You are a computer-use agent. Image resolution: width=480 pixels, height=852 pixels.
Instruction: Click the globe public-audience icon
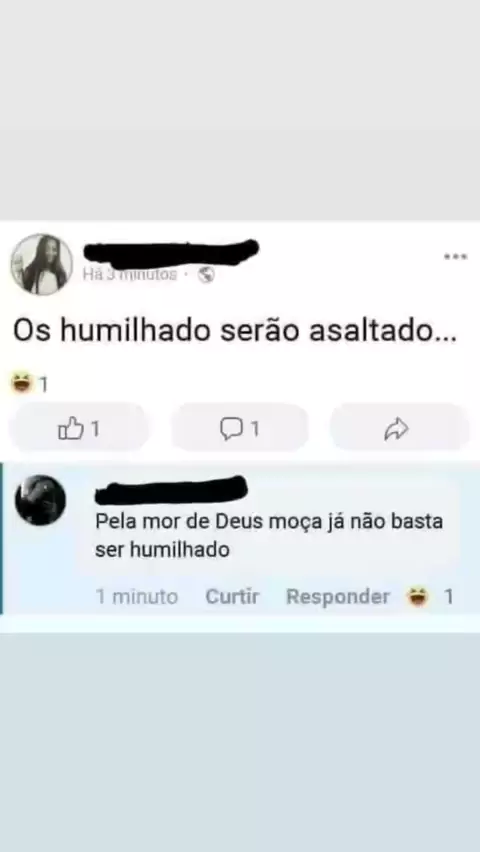tap(206, 275)
